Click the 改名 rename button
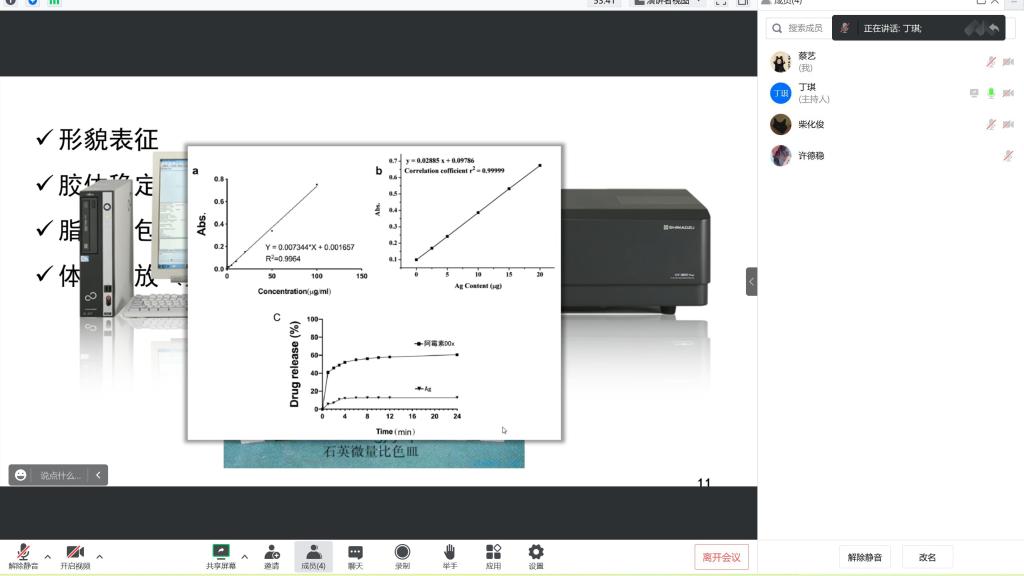Image resolution: width=1024 pixels, height=576 pixels. point(927,557)
